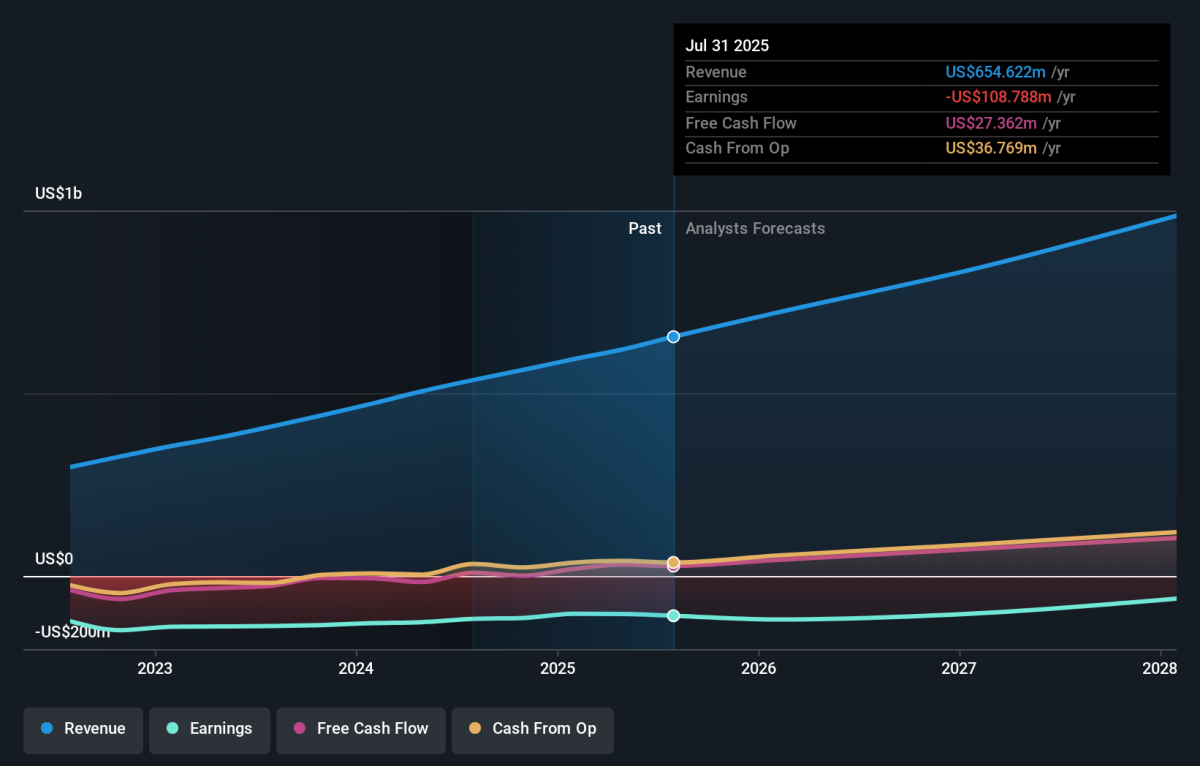Viewport: 1200px width, 766px height.
Task: Select the Analysts Forecasts section label
Action: coord(755,229)
